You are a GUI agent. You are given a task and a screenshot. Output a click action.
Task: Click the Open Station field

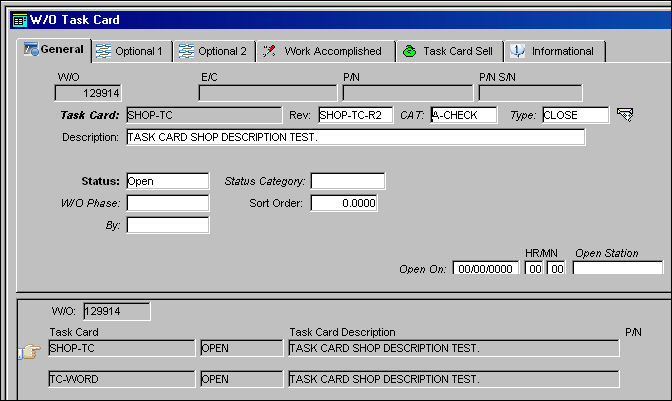coord(618,268)
